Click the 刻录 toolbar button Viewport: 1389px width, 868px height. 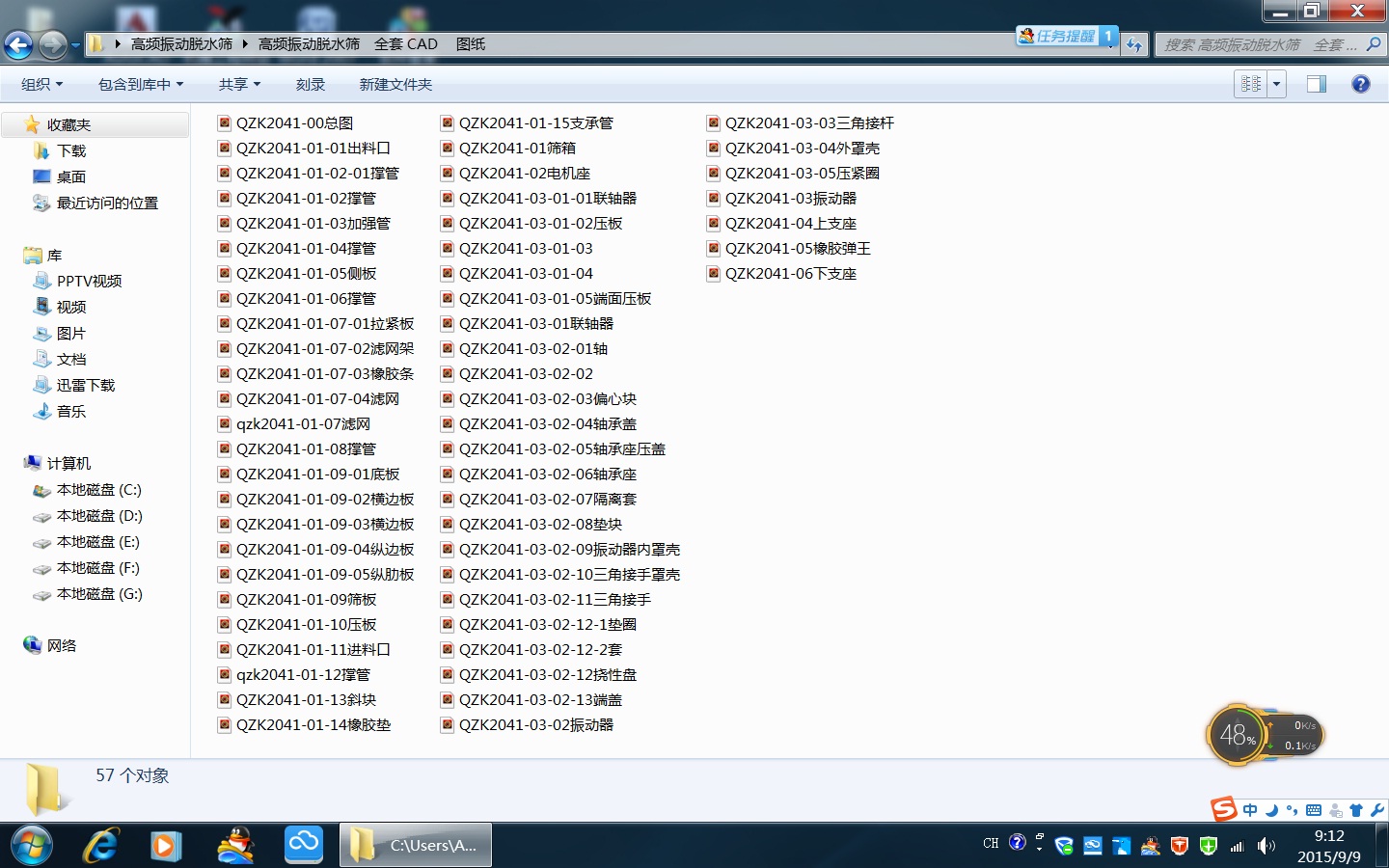pyautogui.click(x=310, y=85)
